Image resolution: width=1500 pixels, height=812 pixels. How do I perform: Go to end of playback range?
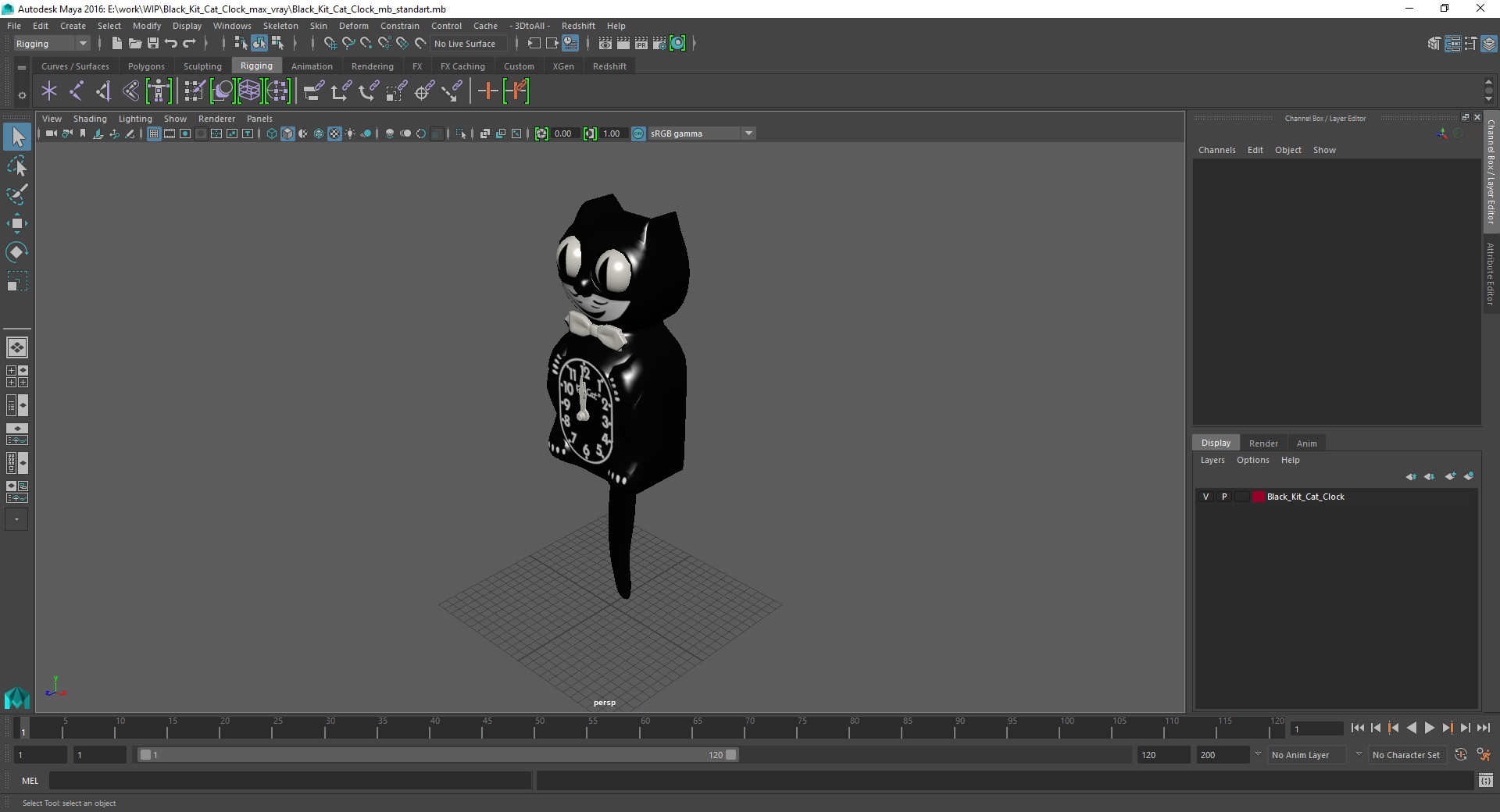pos(1483,728)
